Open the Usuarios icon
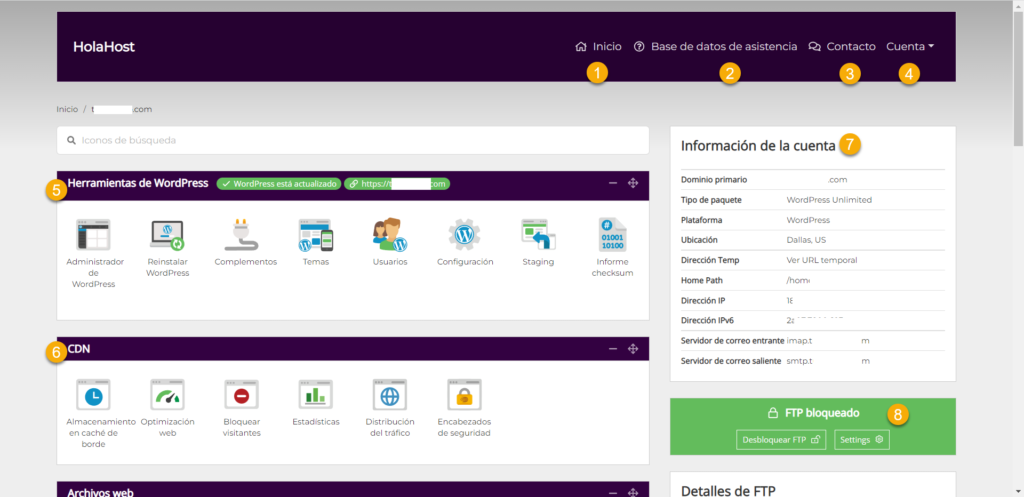The width and height of the screenshot is (1024, 497). coord(390,235)
